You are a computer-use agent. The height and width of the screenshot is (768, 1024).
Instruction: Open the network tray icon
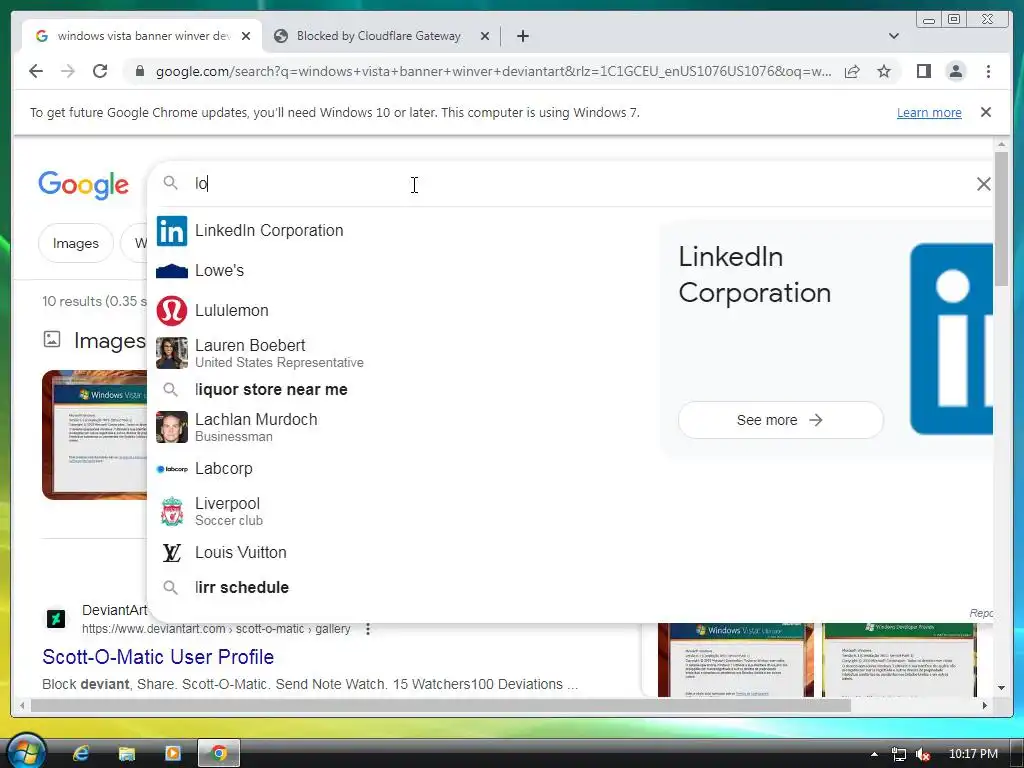point(899,754)
